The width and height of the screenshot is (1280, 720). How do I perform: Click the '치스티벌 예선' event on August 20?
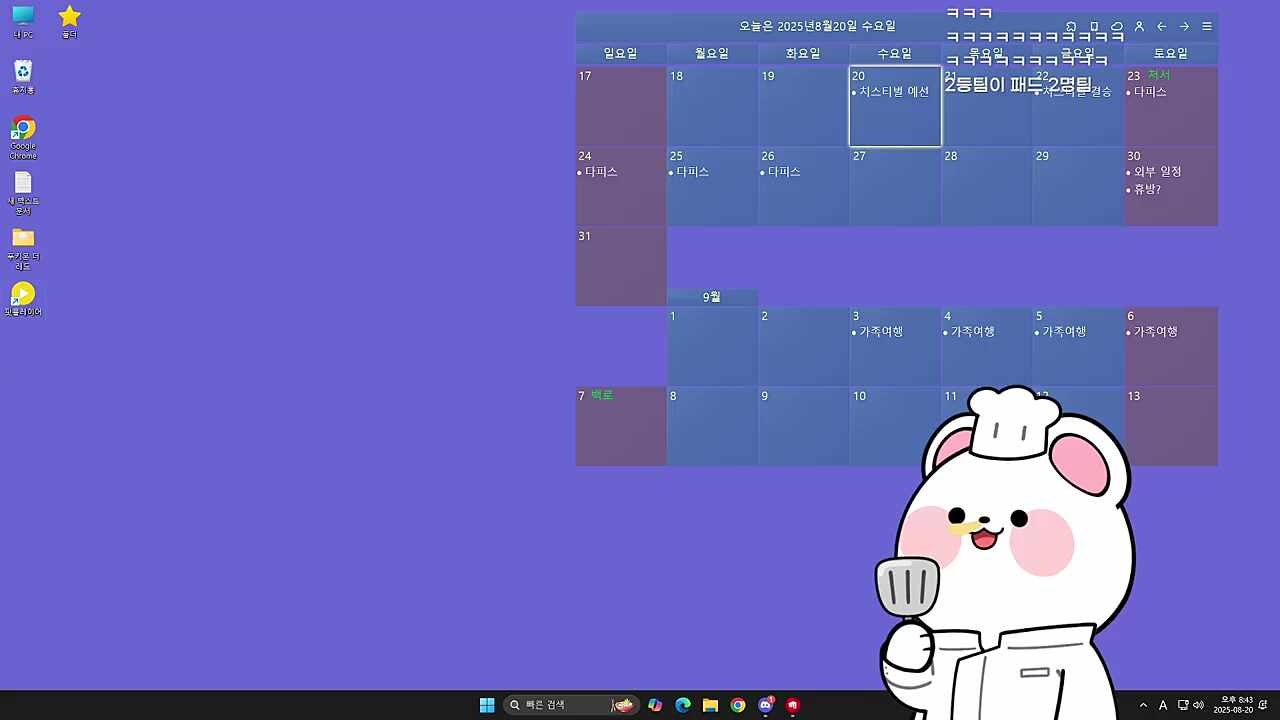coord(894,92)
